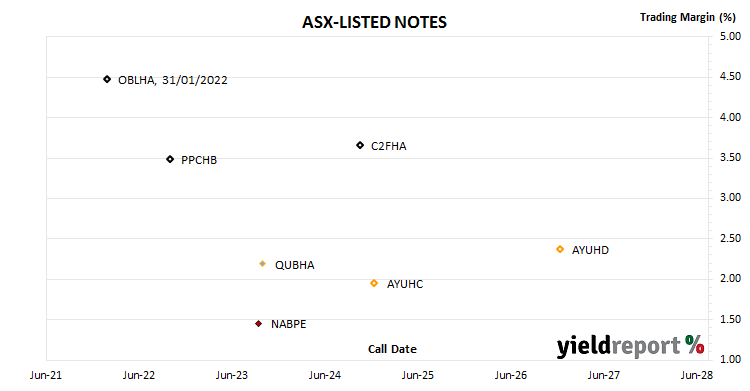Click the red NABPE diamond marker
The height and width of the screenshot is (391, 750).
point(259,324)
